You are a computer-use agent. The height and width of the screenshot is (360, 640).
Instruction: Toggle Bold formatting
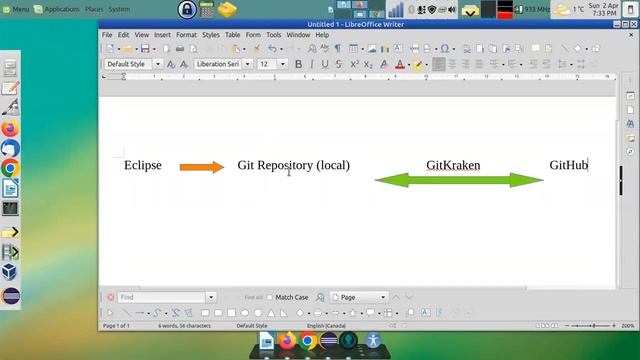click(298, 64)
